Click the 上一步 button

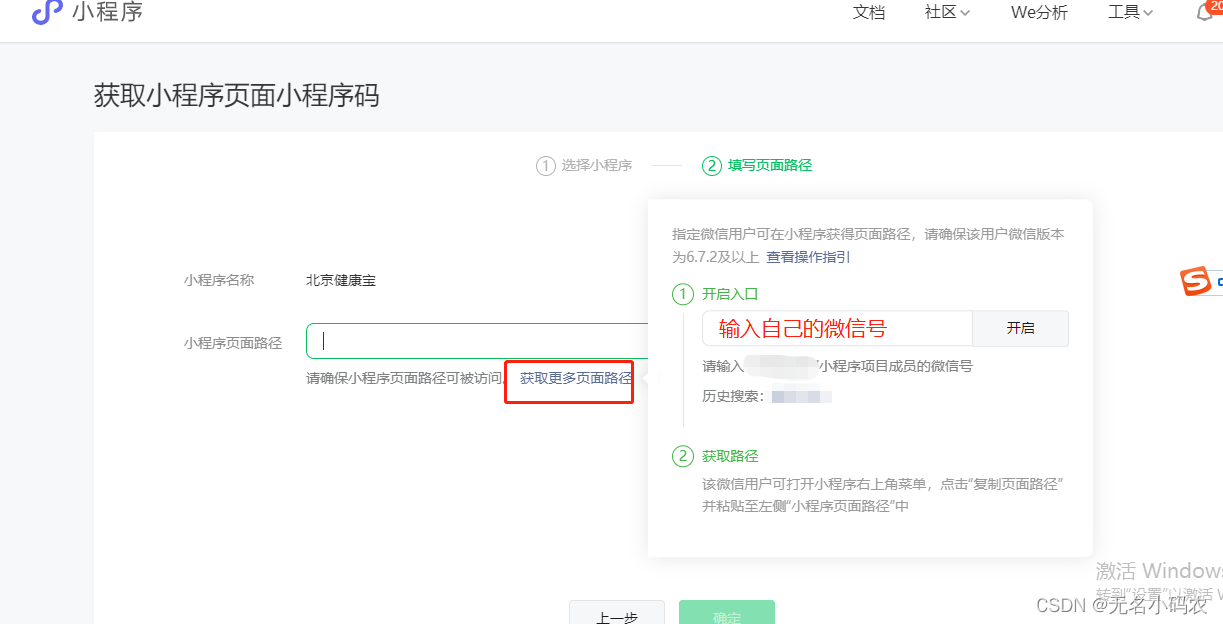[x=616, y=613]
